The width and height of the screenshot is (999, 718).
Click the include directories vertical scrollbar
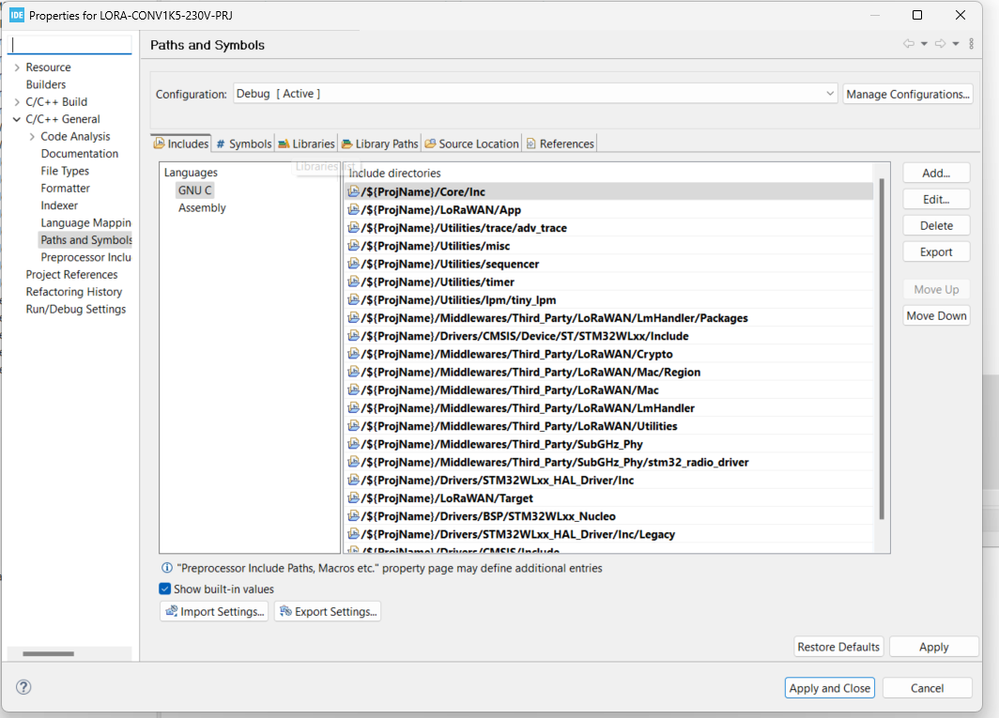tap(882, 348)
